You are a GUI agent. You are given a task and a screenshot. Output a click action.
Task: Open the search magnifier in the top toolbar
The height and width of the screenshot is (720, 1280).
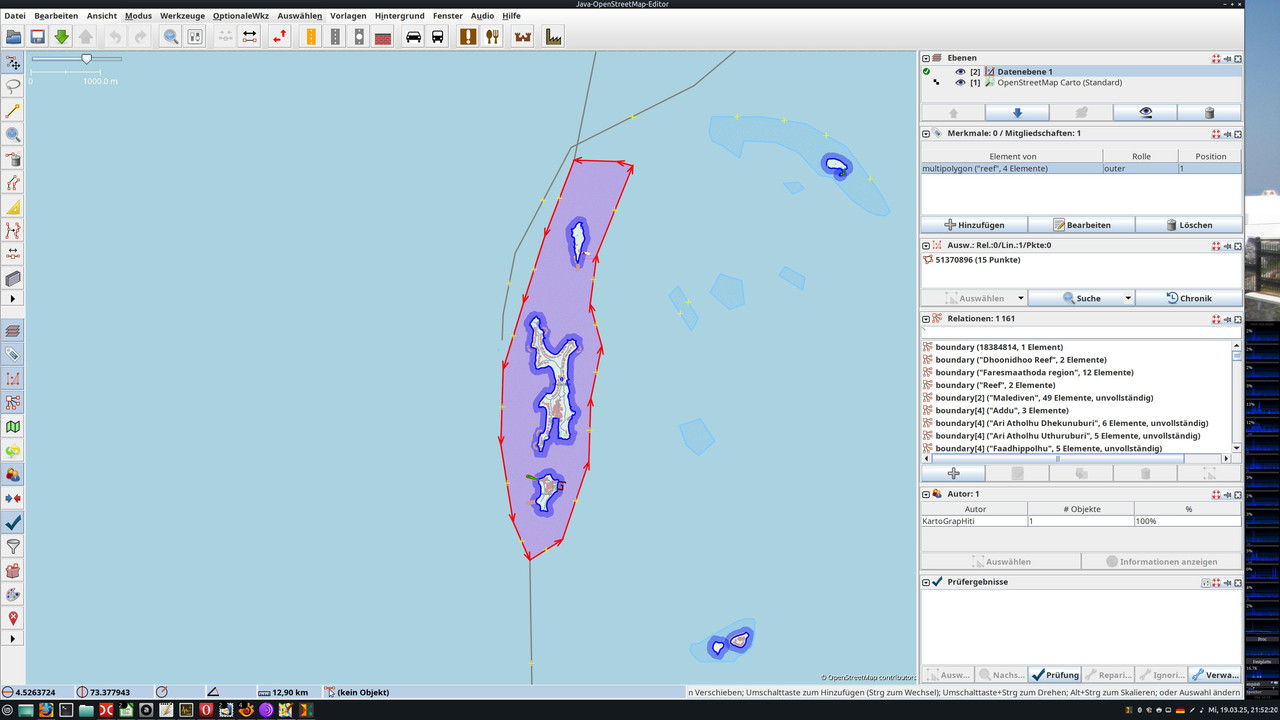171,37
